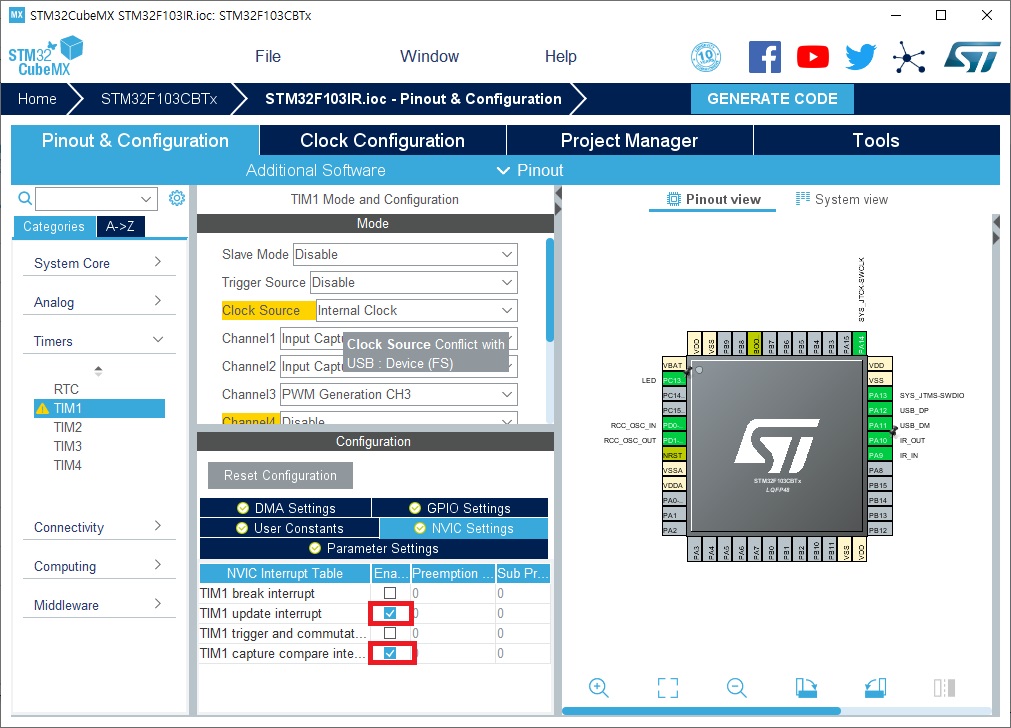Image resolution: width=1011 pixels, height=728 pixels.
Task: Click the ST community network icon
Action: pos(909,57)
